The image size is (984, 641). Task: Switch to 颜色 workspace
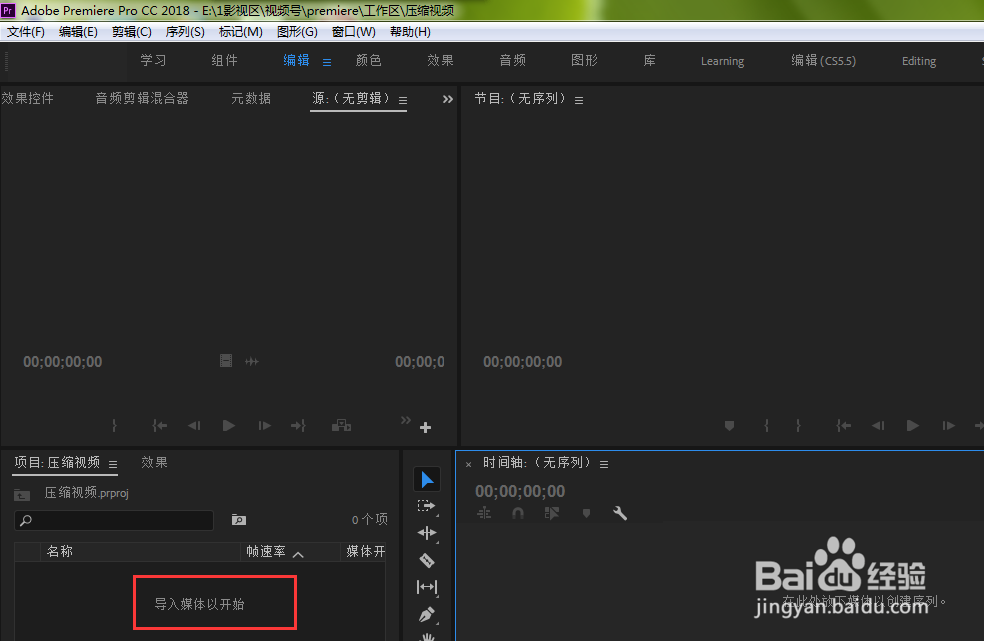[x=368, y=60]
